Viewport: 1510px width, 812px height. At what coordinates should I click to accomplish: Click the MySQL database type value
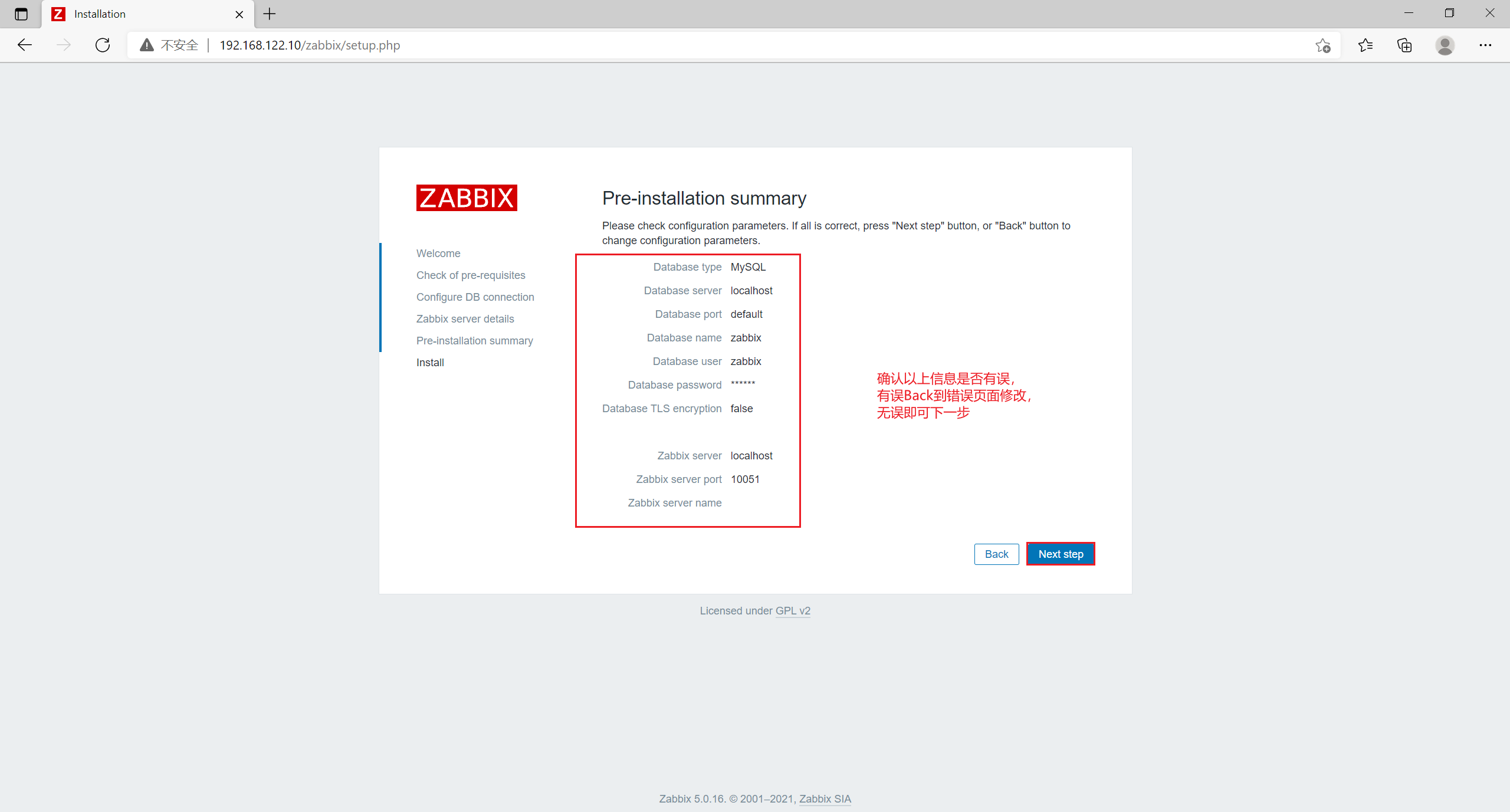[x=748, y=267]
